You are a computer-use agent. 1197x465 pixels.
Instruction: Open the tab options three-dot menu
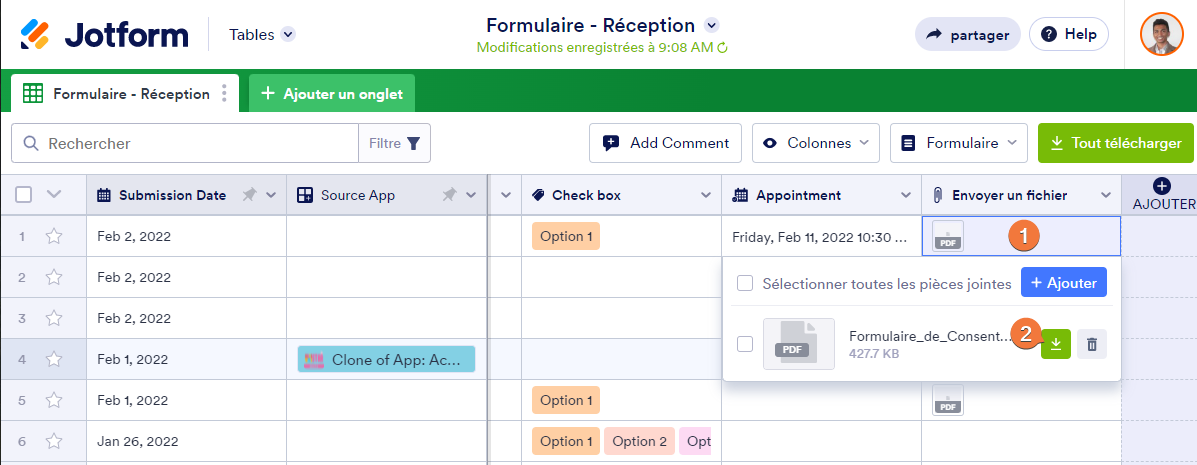(x=224, y=94)
